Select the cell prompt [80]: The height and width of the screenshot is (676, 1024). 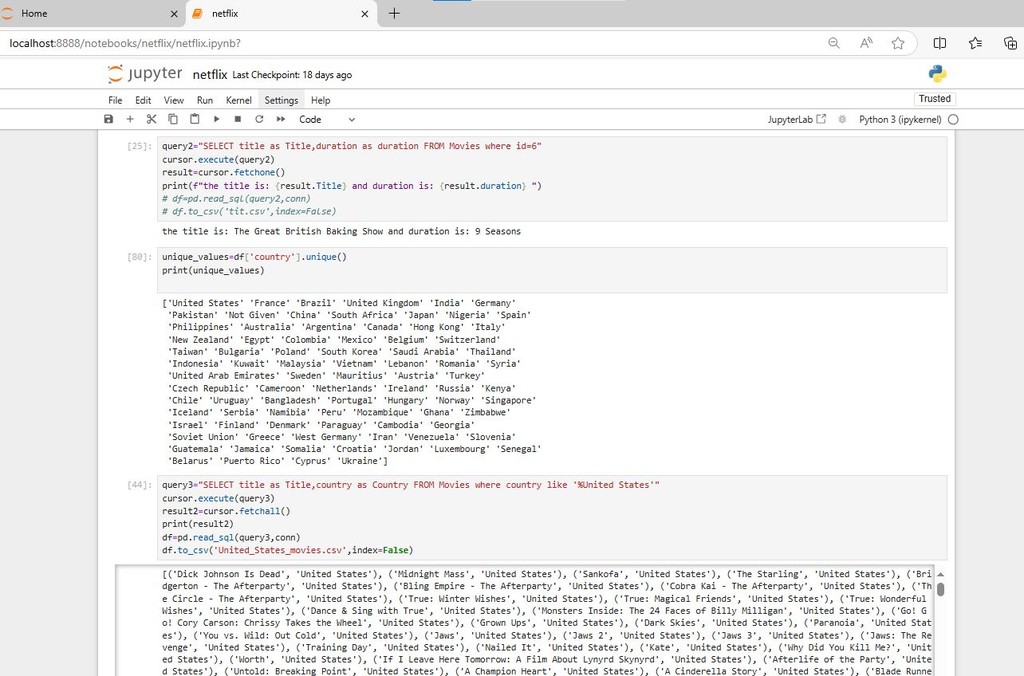pos(139,257)
